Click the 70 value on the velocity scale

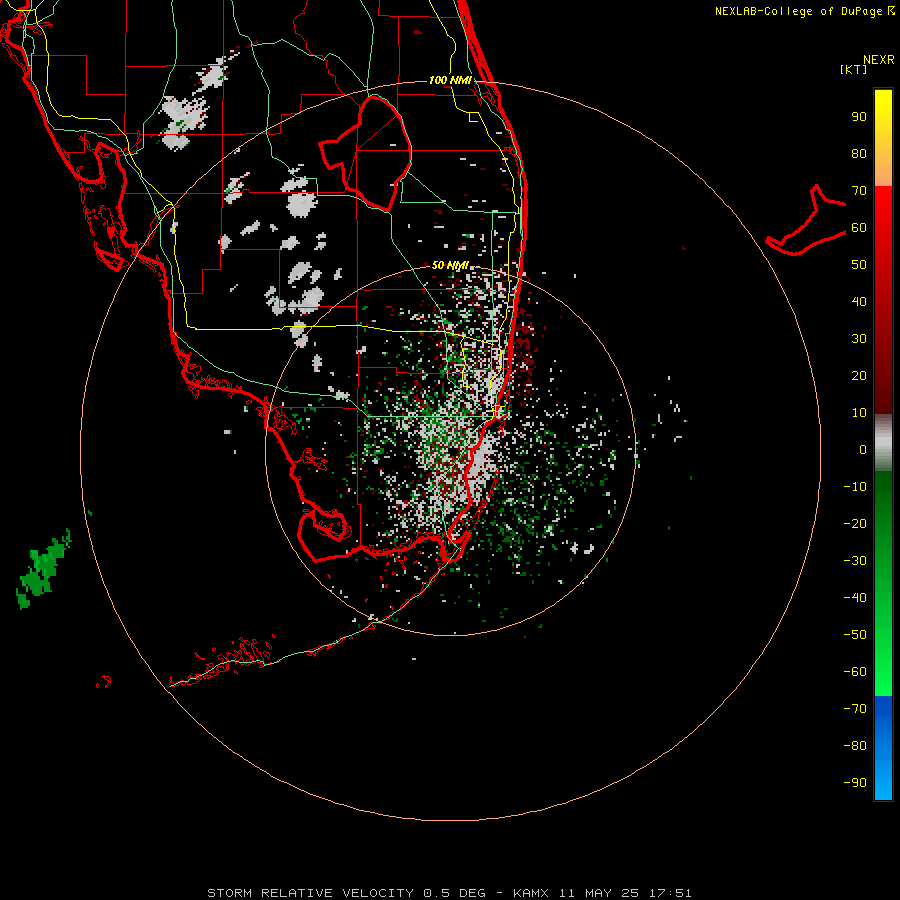click(859, 191)
